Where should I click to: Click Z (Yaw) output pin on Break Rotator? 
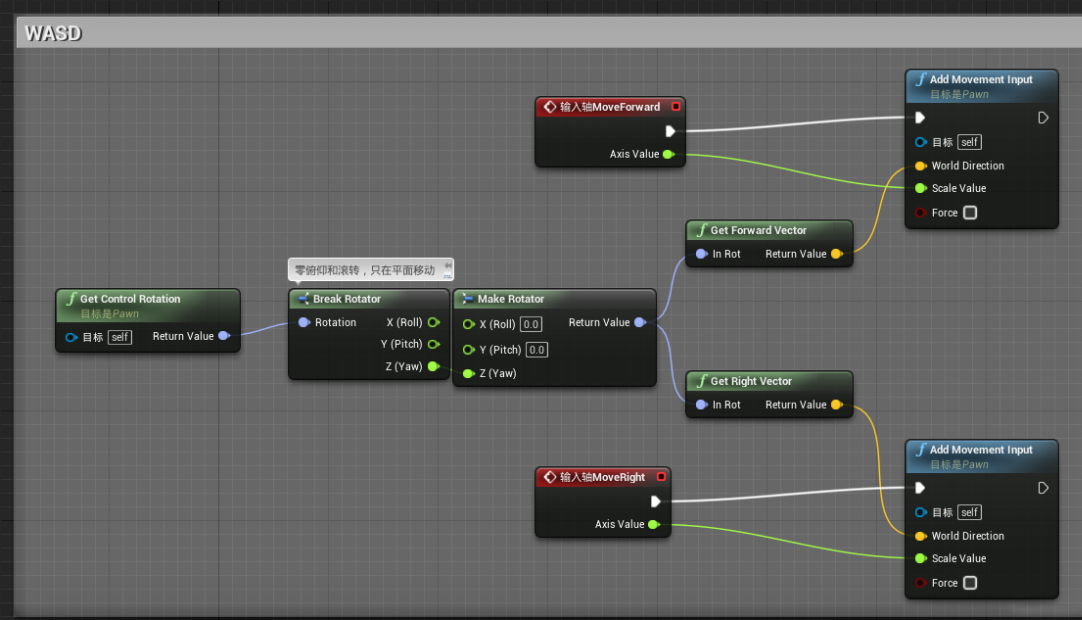433,366
